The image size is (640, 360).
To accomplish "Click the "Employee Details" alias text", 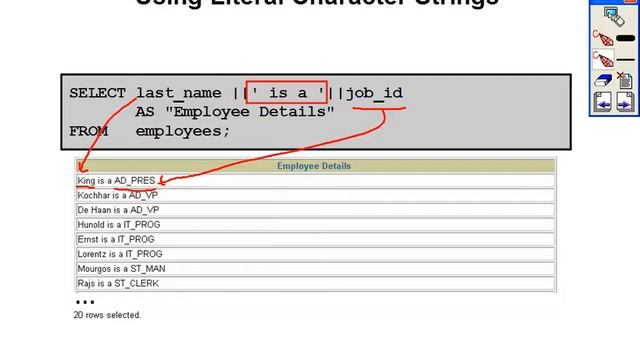I will (250, 112).
